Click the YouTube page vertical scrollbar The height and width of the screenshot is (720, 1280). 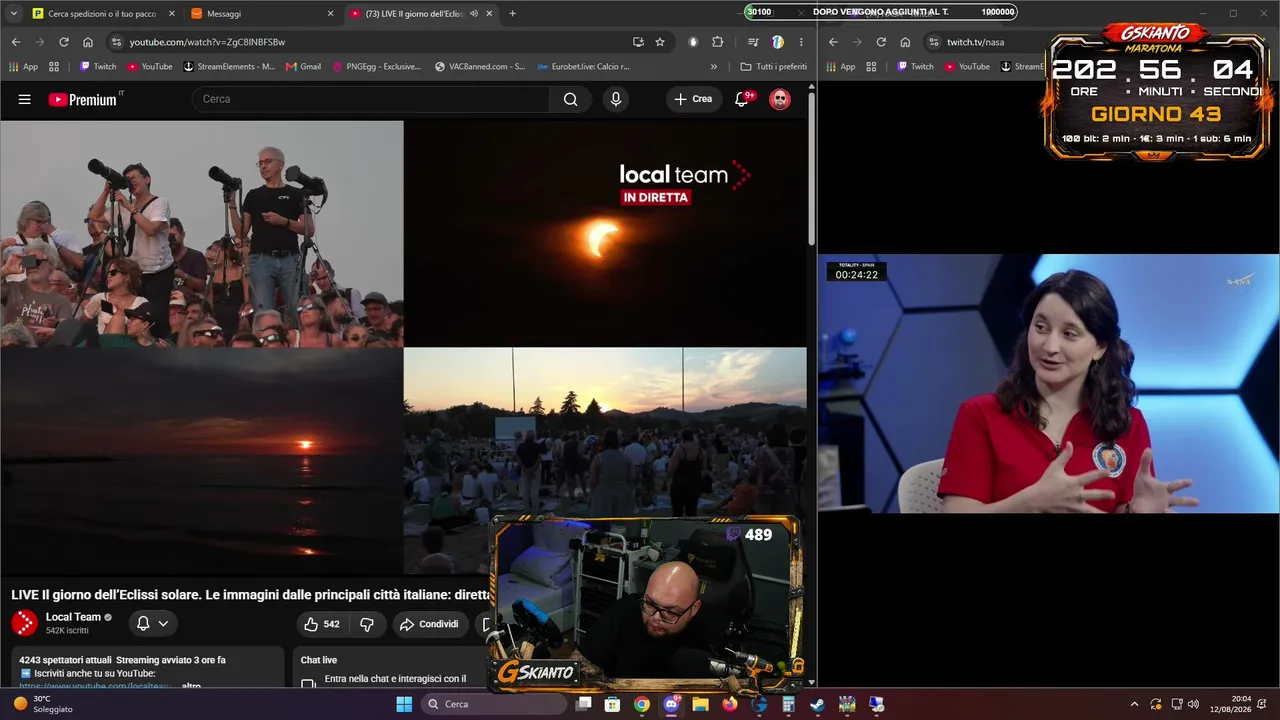812,168
